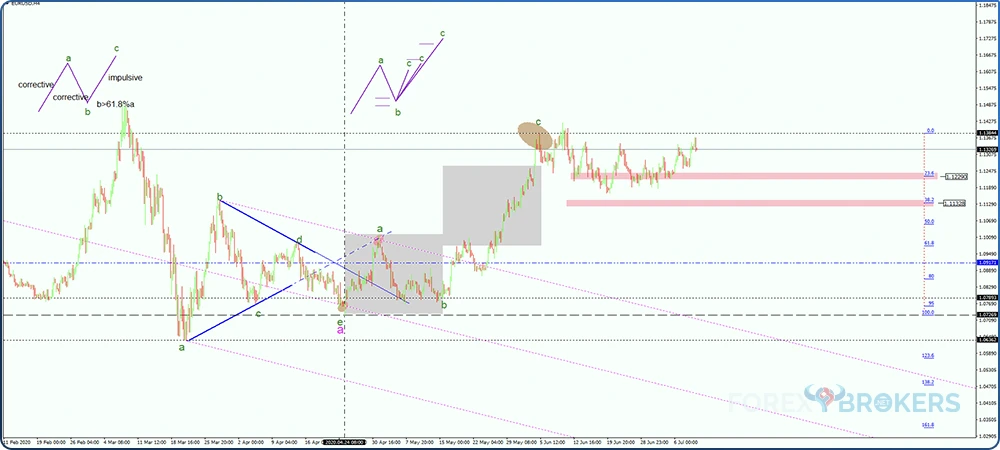The width and height of the screenshot is (1000, 450).
Task: Select the 'impulsive' text label
Action: [x=124, y=78]
